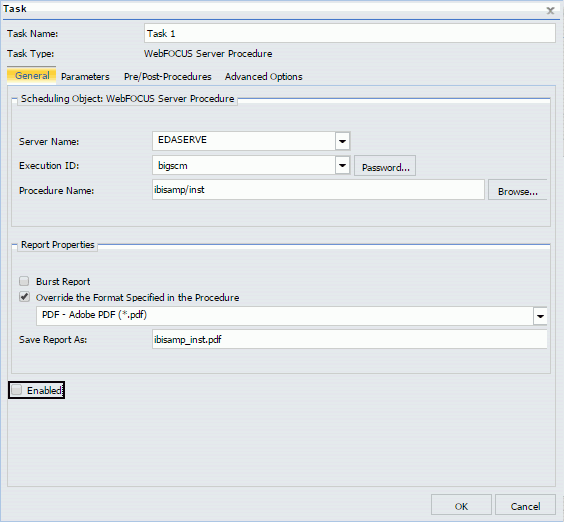Click the Browse... button for Procedure Name
This screenshot has height=522, width=564.
[x=518, y=190]
